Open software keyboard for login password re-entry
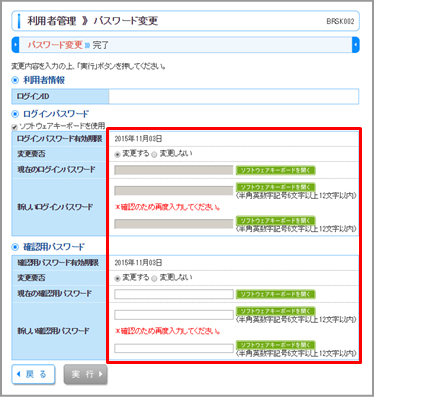 tap(276, 220)
